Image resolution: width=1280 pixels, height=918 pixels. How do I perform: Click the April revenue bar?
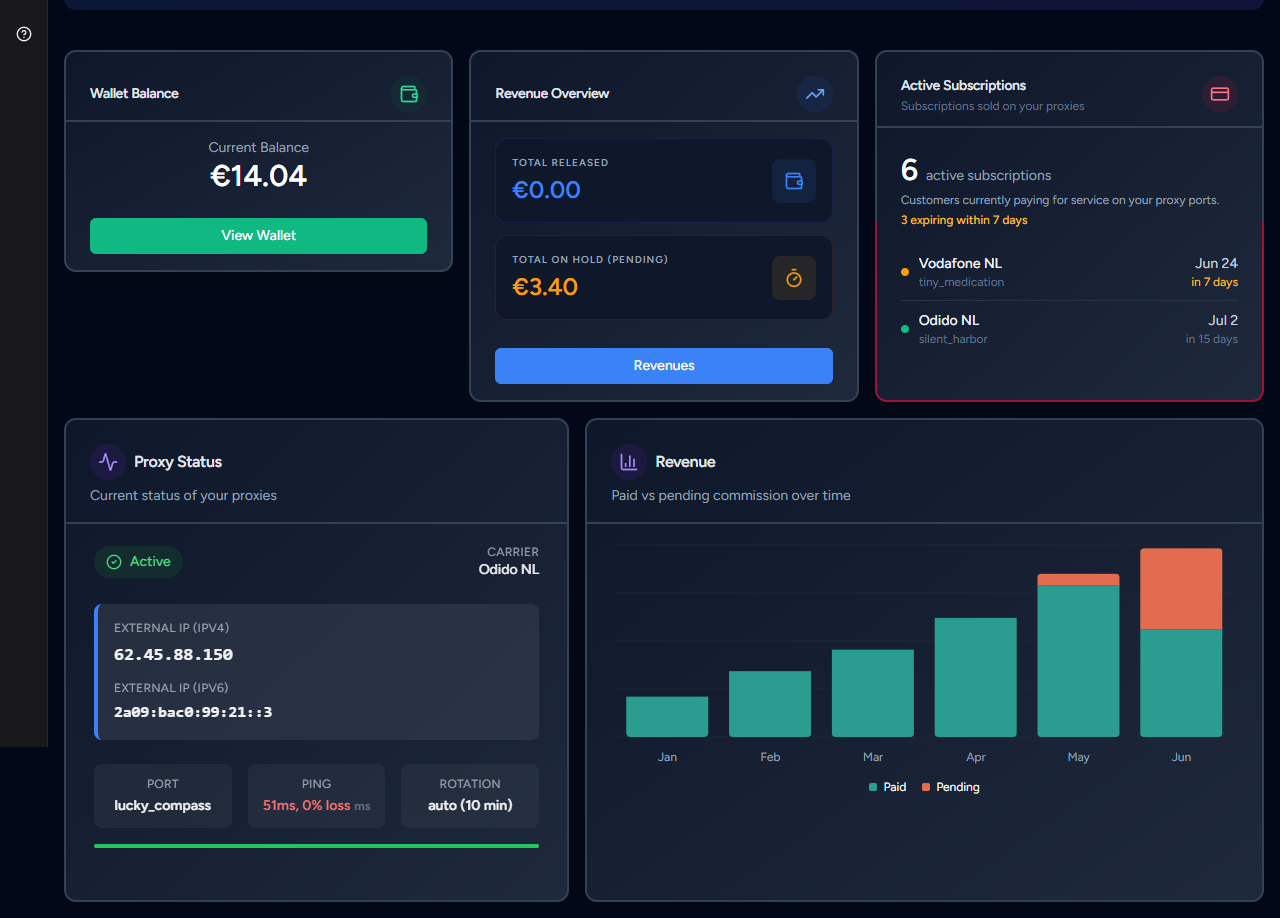(975, 677)
